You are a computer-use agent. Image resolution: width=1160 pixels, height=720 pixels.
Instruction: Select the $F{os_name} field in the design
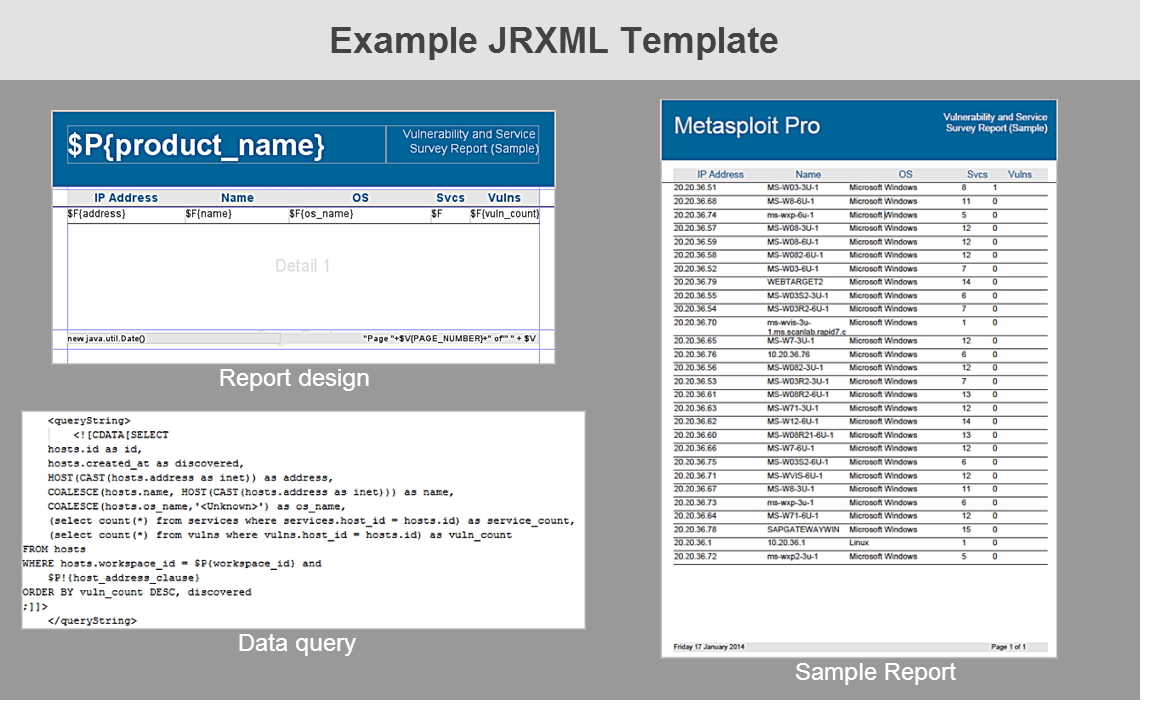click(x=321, y=214)
